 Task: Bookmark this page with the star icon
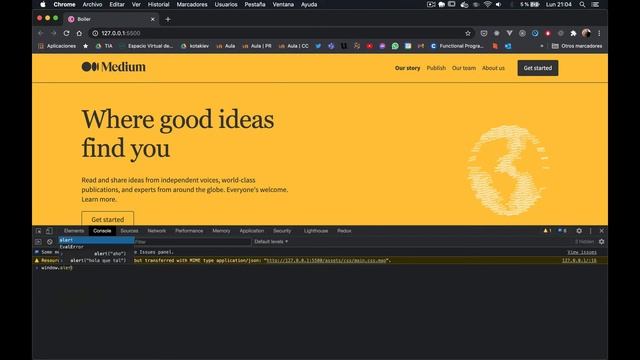[x=468, y=33]
